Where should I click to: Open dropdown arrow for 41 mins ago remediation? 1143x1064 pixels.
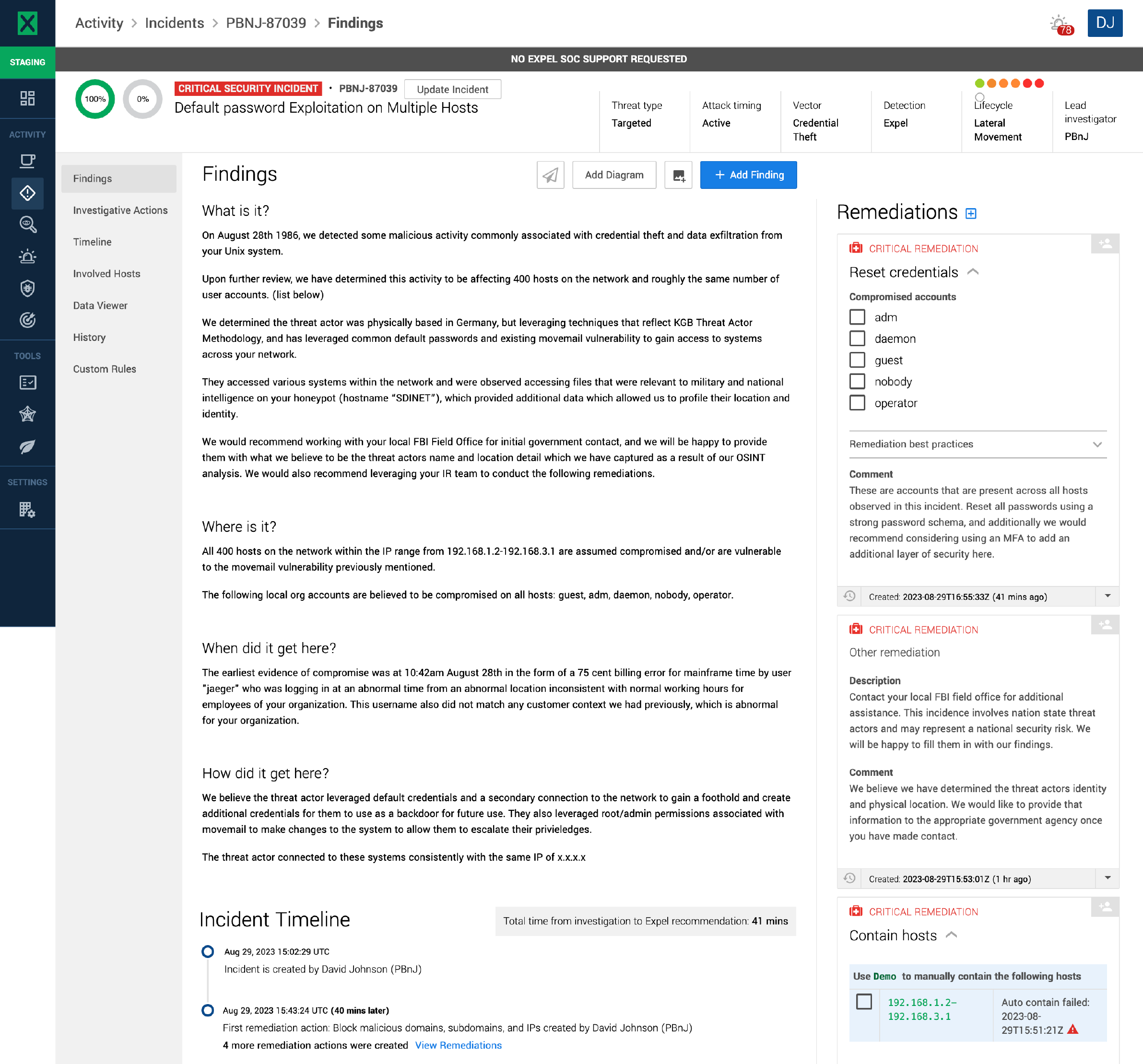coord(1108,596)
